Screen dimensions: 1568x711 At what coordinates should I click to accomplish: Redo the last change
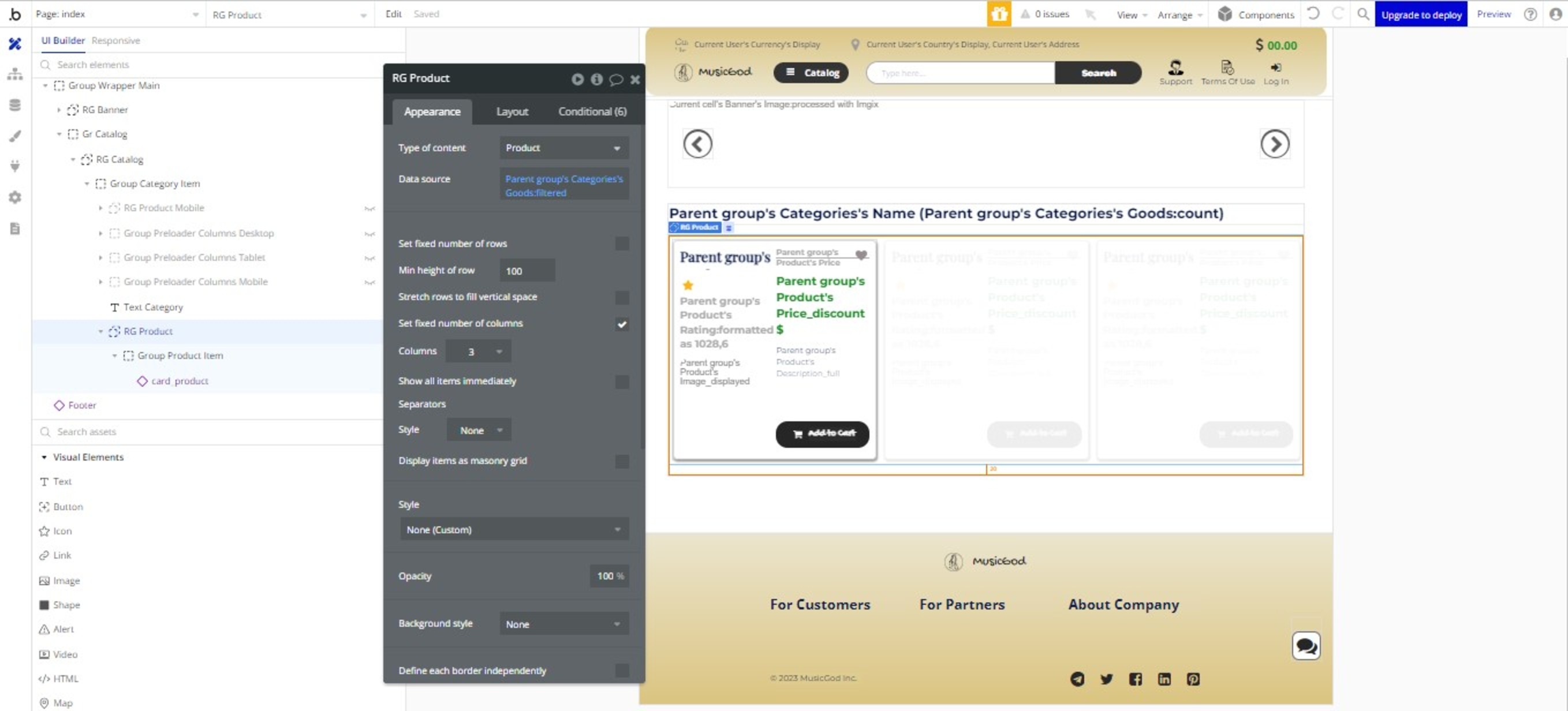1338,13
